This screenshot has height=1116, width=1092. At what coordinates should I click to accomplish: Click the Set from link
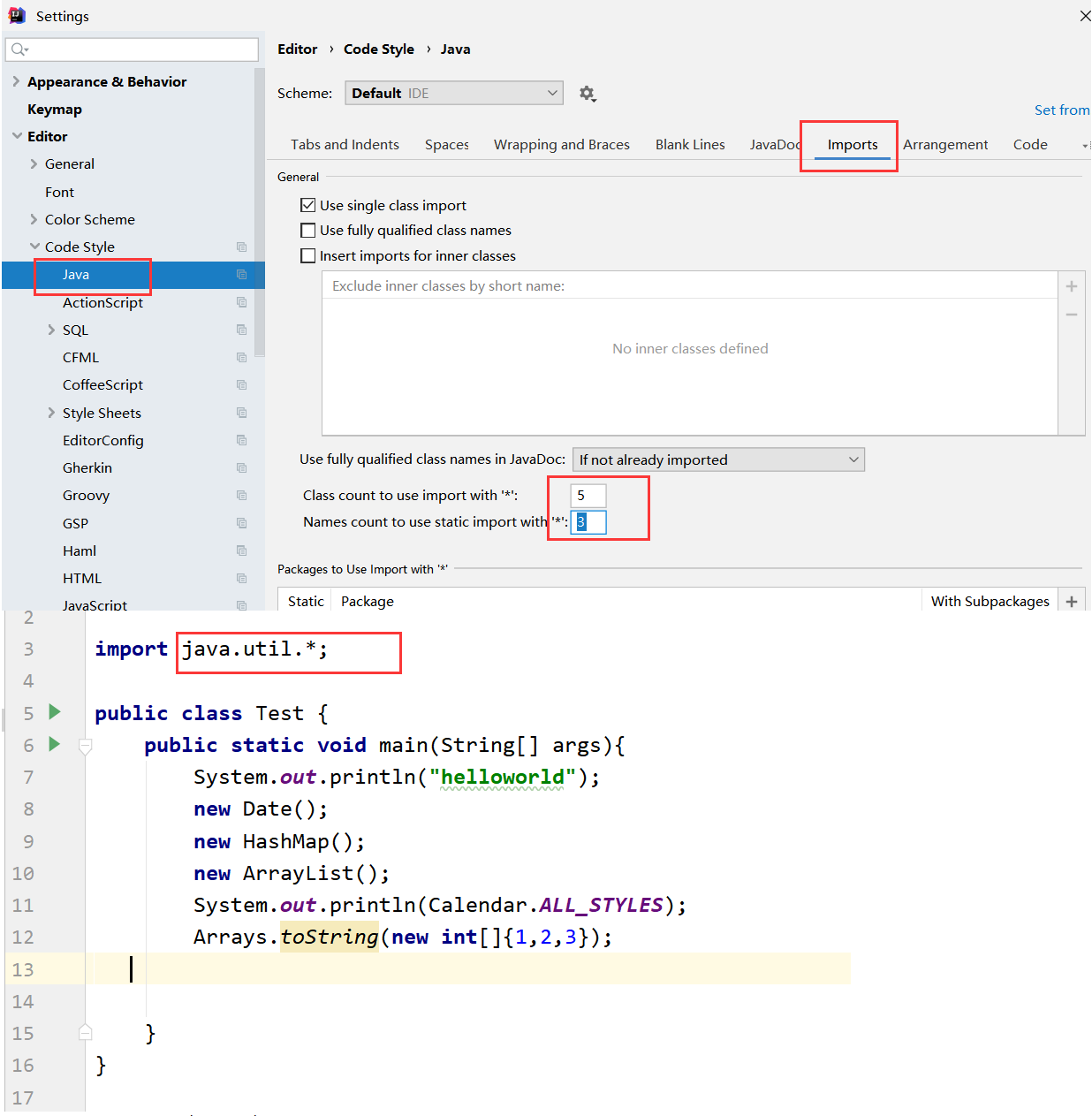(x=1062, y=110)
